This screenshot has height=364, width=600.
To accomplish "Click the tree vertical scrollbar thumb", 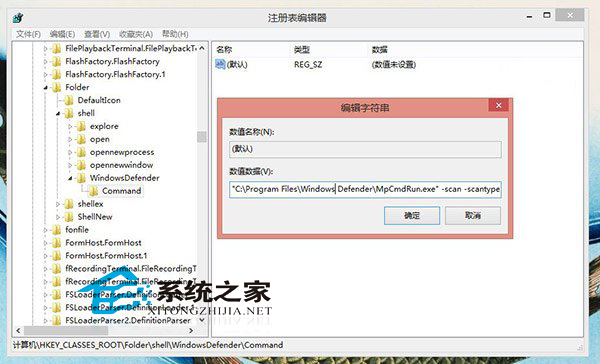I will (x=202, y=137).
